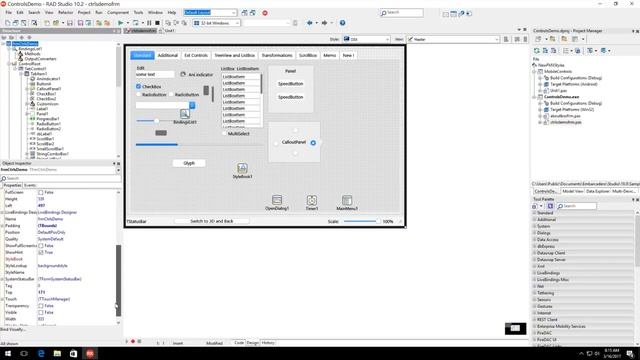The height and width of the screenshot is (360, 640).
Task: Open Windows Start menu
Action: pos(8,353)
